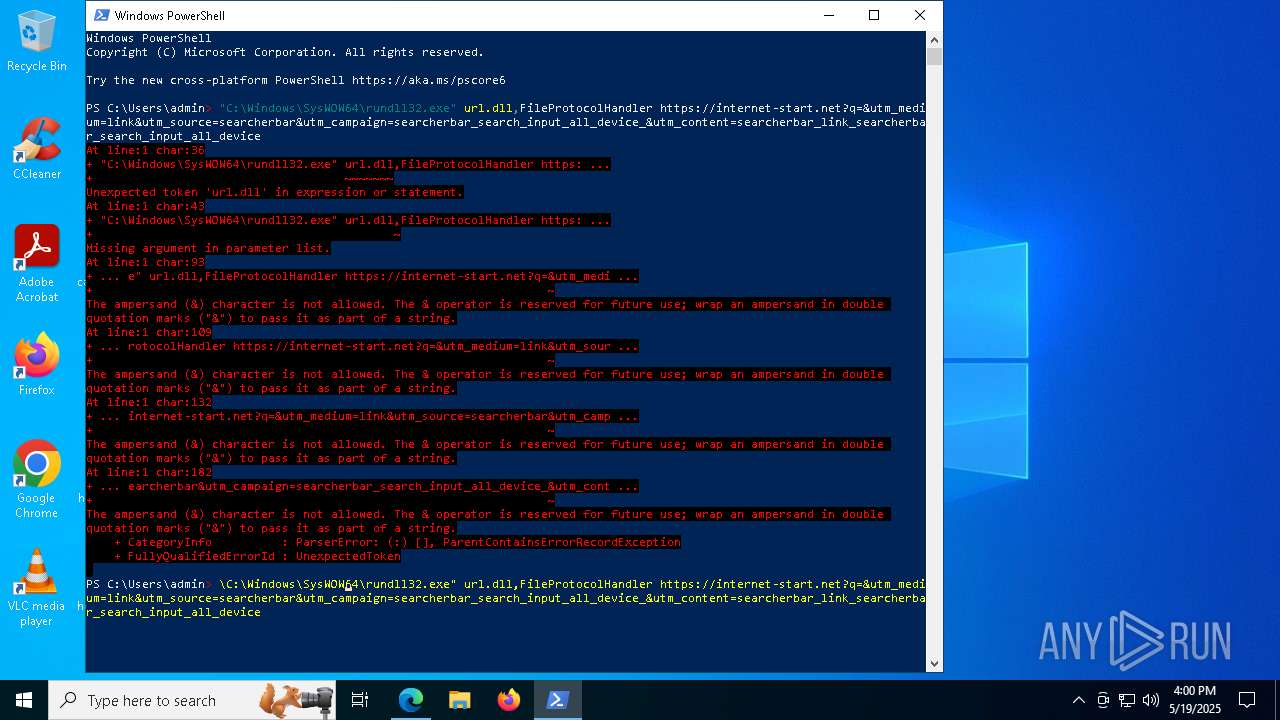The width and height of the screenshot is (1280, 720).
Task: Open Google Chrome desktop shortcut
Action: (37, 479)
